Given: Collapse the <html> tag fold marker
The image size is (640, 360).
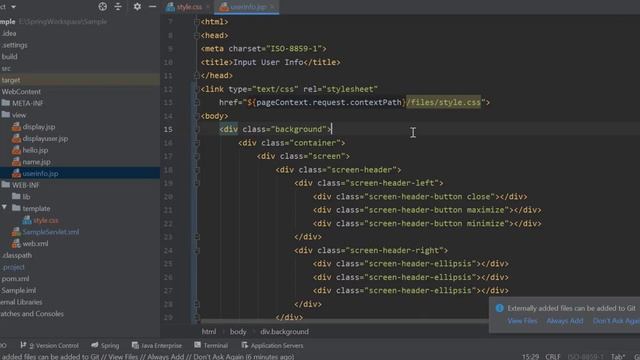Looking at the screenshot, I should [x=196, y=22].
